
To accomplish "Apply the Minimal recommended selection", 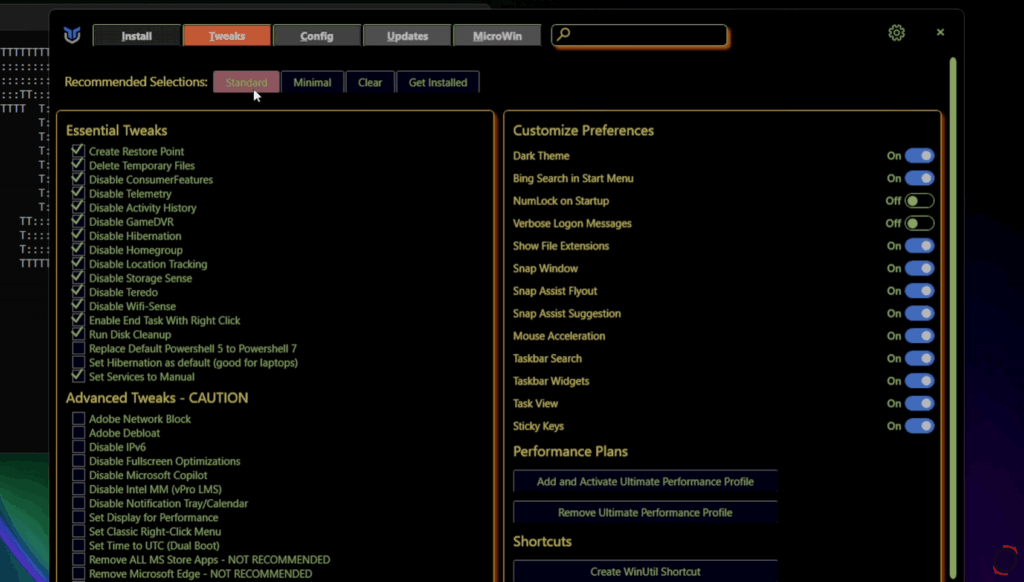I will click(x=312, y=82).
